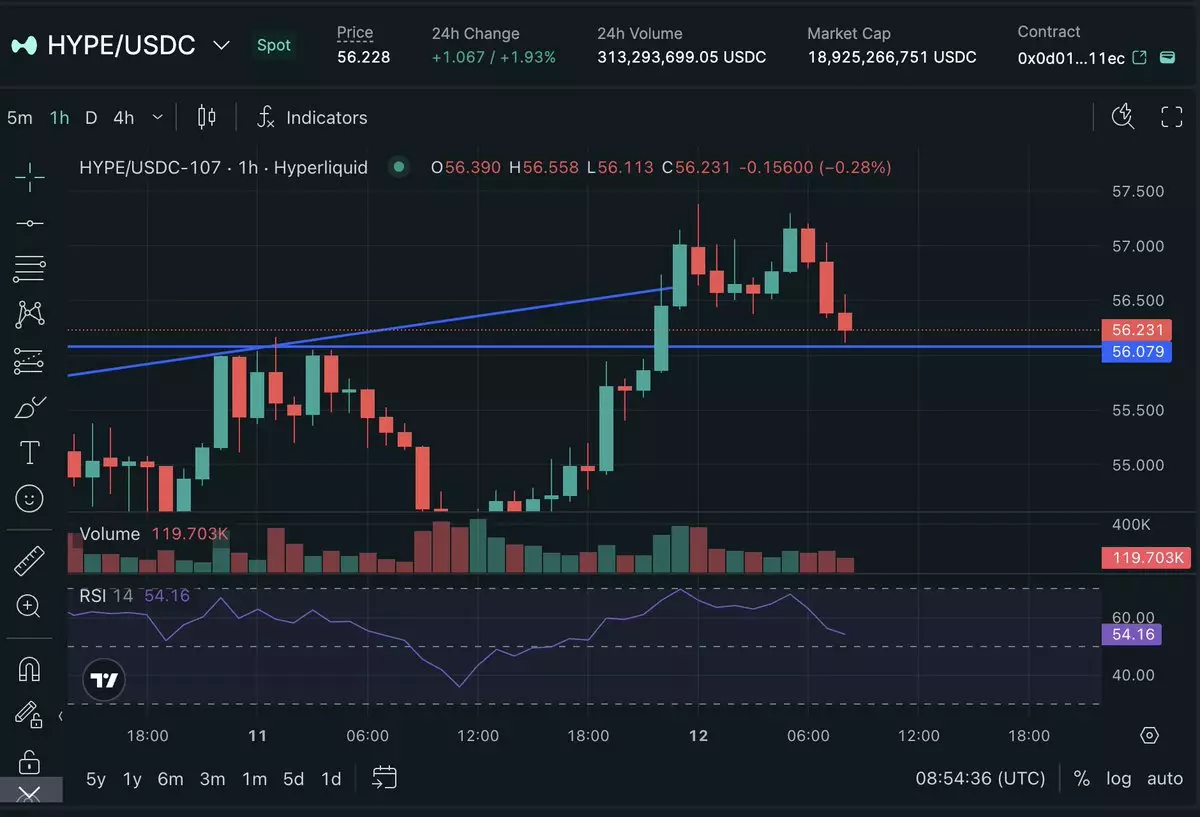Screen dimensions: 1200x817
Task: Set the chart range to 1m
Action: 254,779
